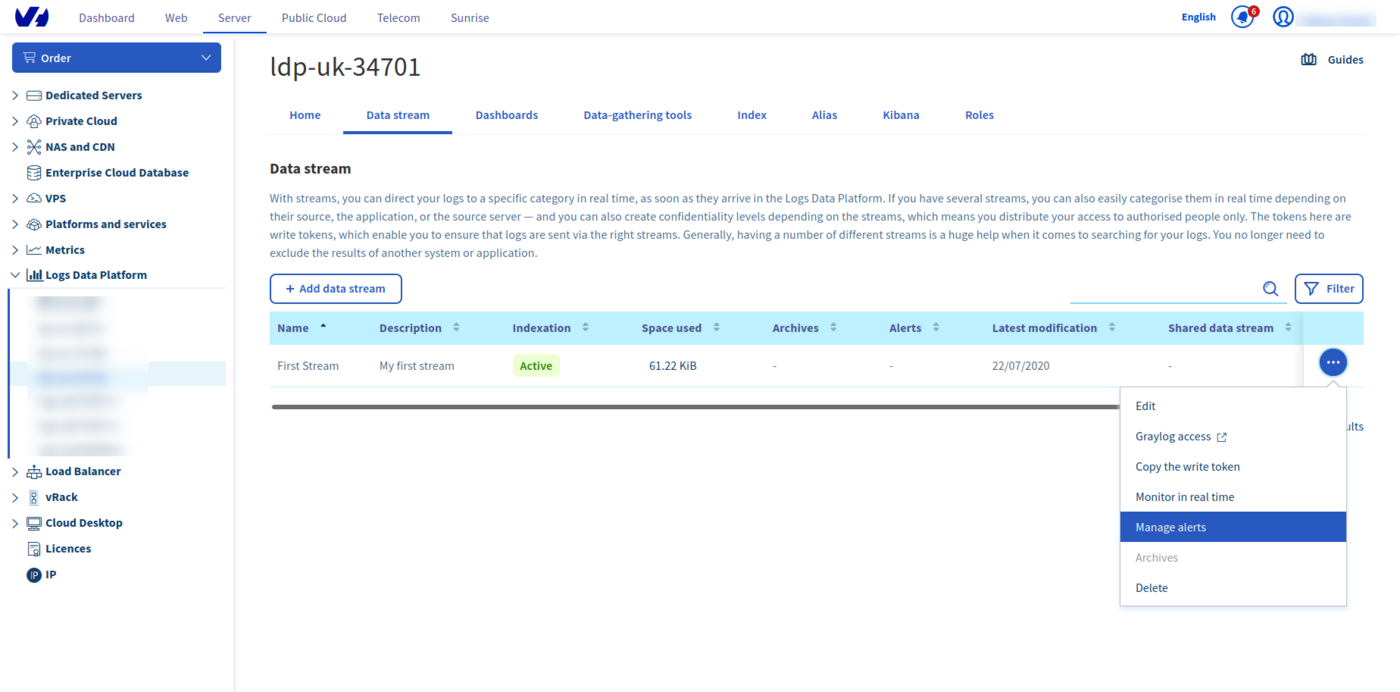This screenshot has width=1400, height=692.
Task: Sort by Latest modification column
Action: pyautogui.click(x=1111, y=328)
